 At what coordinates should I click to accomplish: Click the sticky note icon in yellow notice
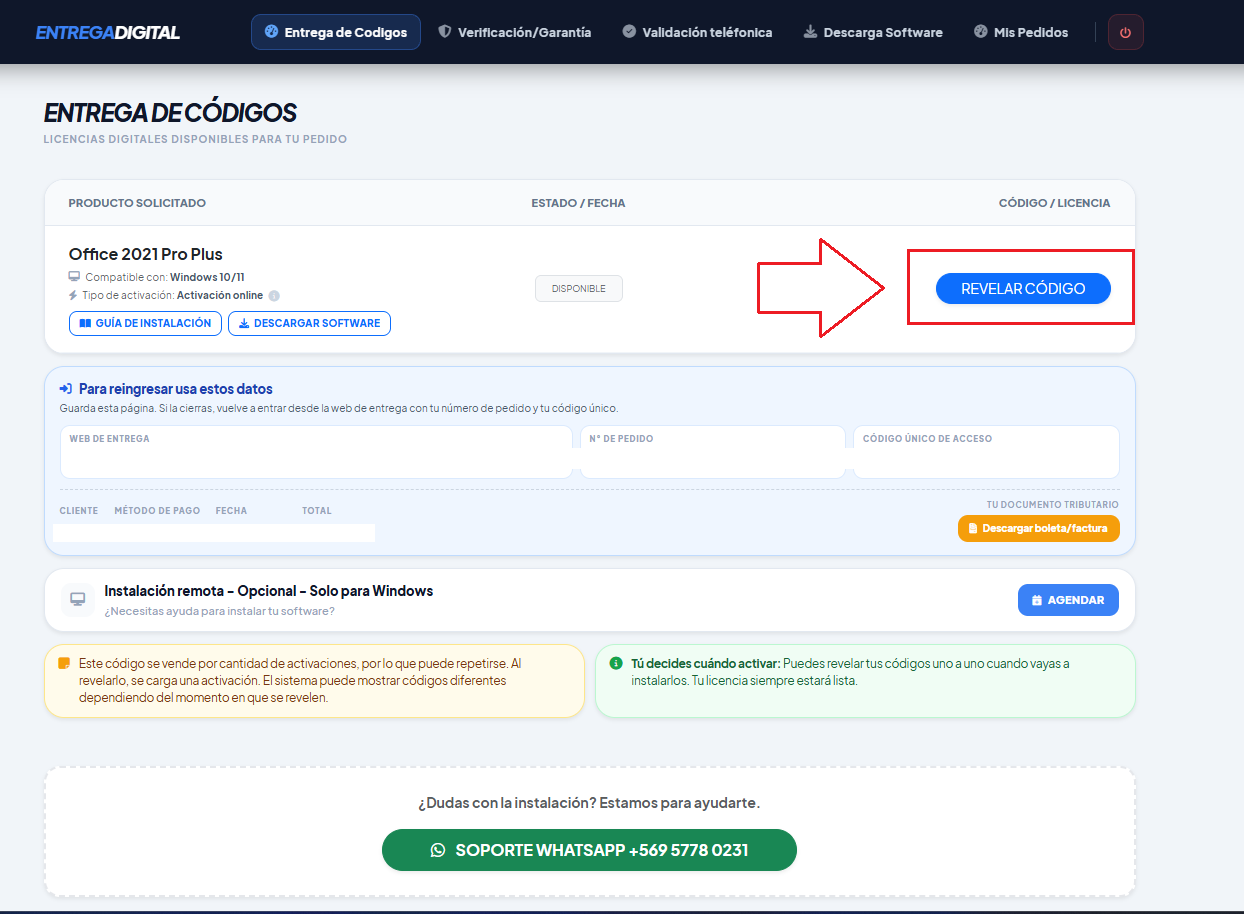pyautogui.click(x=64, y=663)
